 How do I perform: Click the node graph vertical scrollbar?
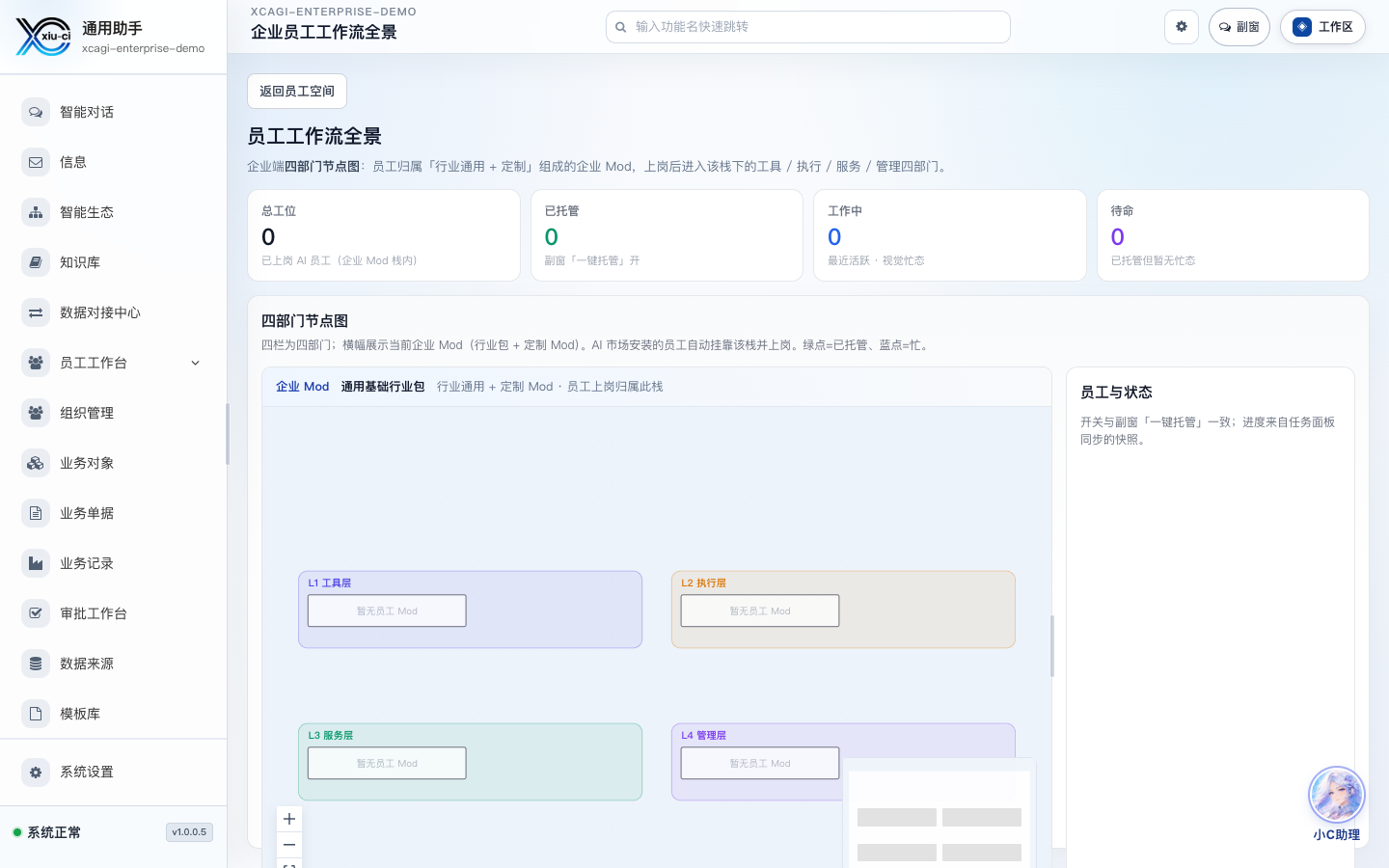[1052, 645]
